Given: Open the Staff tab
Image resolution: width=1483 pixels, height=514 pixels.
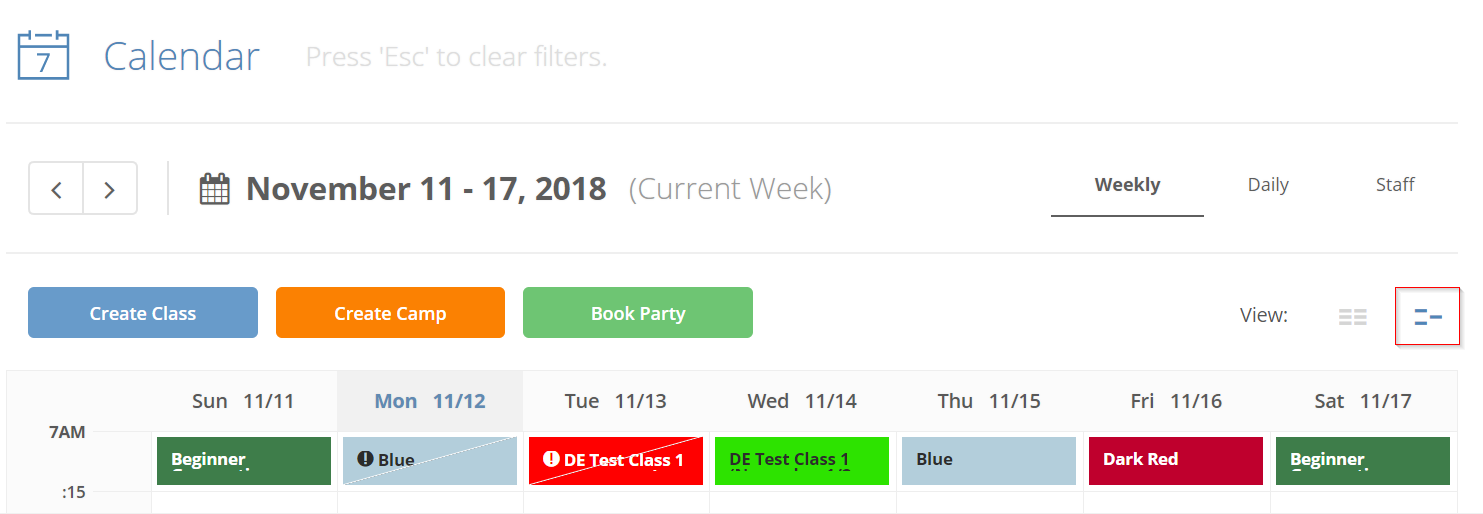Looking at the screenshot, I should point(1395,185).
